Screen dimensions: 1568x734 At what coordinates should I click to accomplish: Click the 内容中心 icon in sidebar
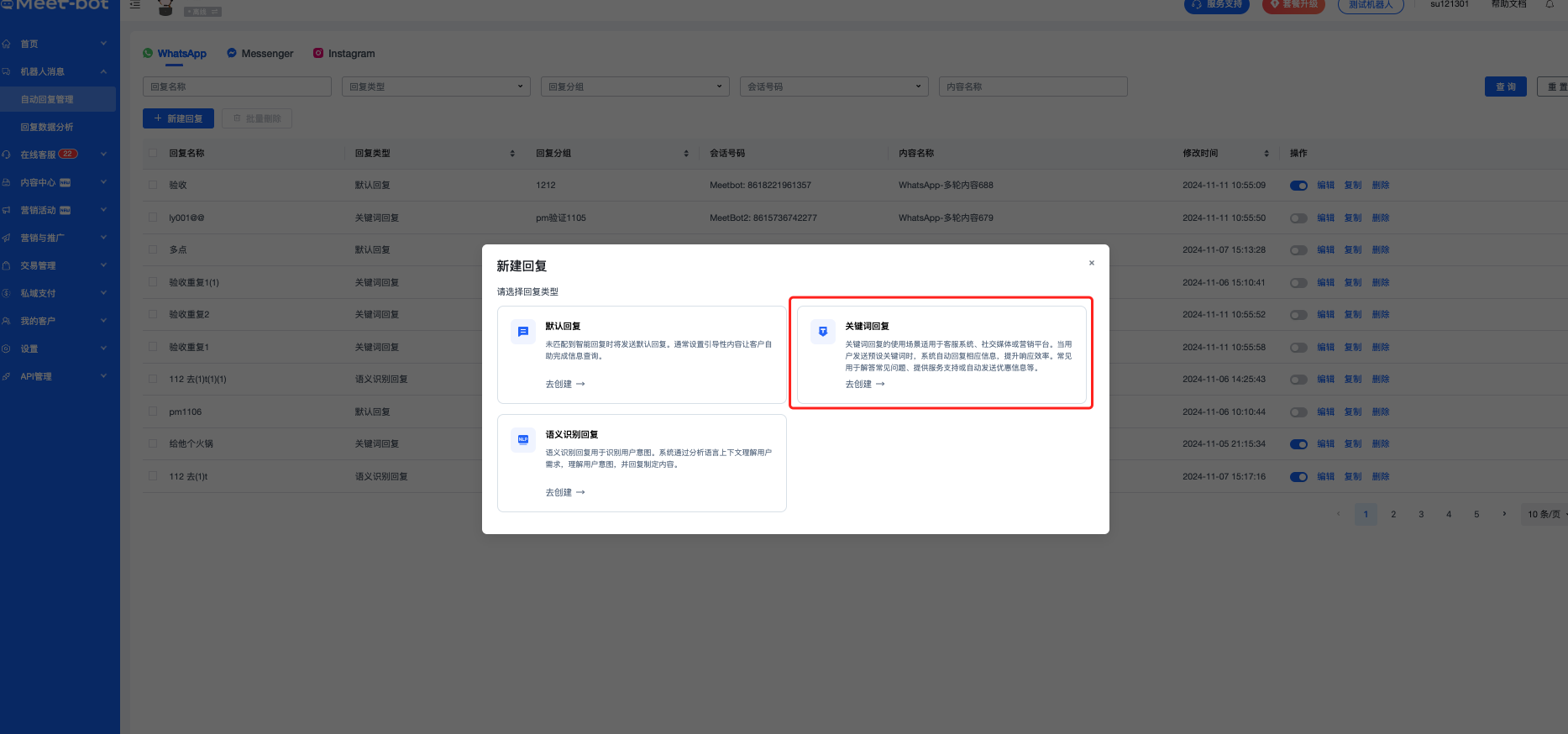pyautogui.click(x=7, y=182)
